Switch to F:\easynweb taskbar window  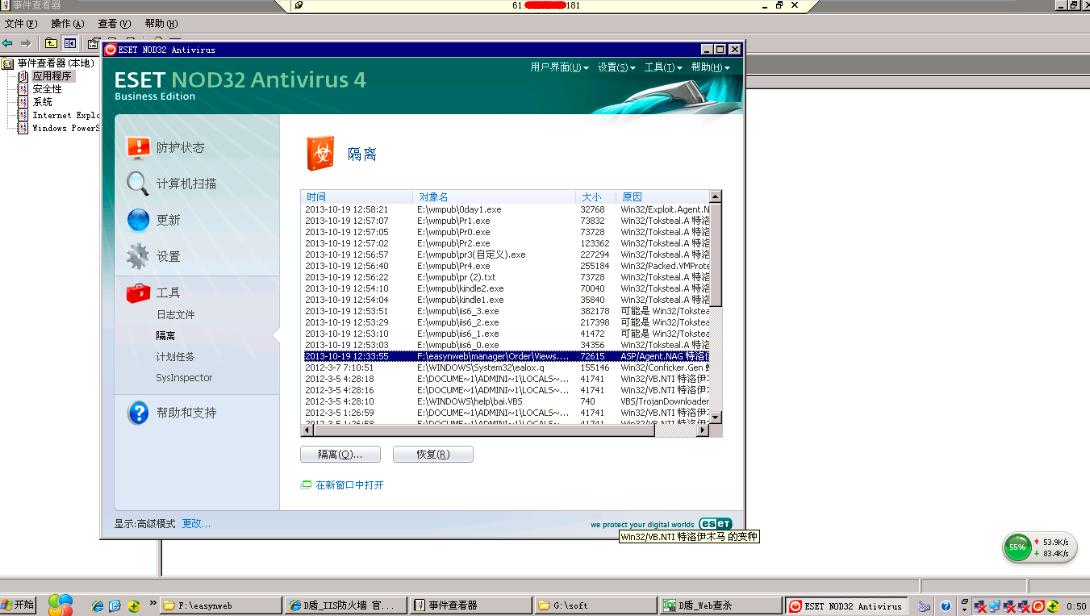point(221,606)
